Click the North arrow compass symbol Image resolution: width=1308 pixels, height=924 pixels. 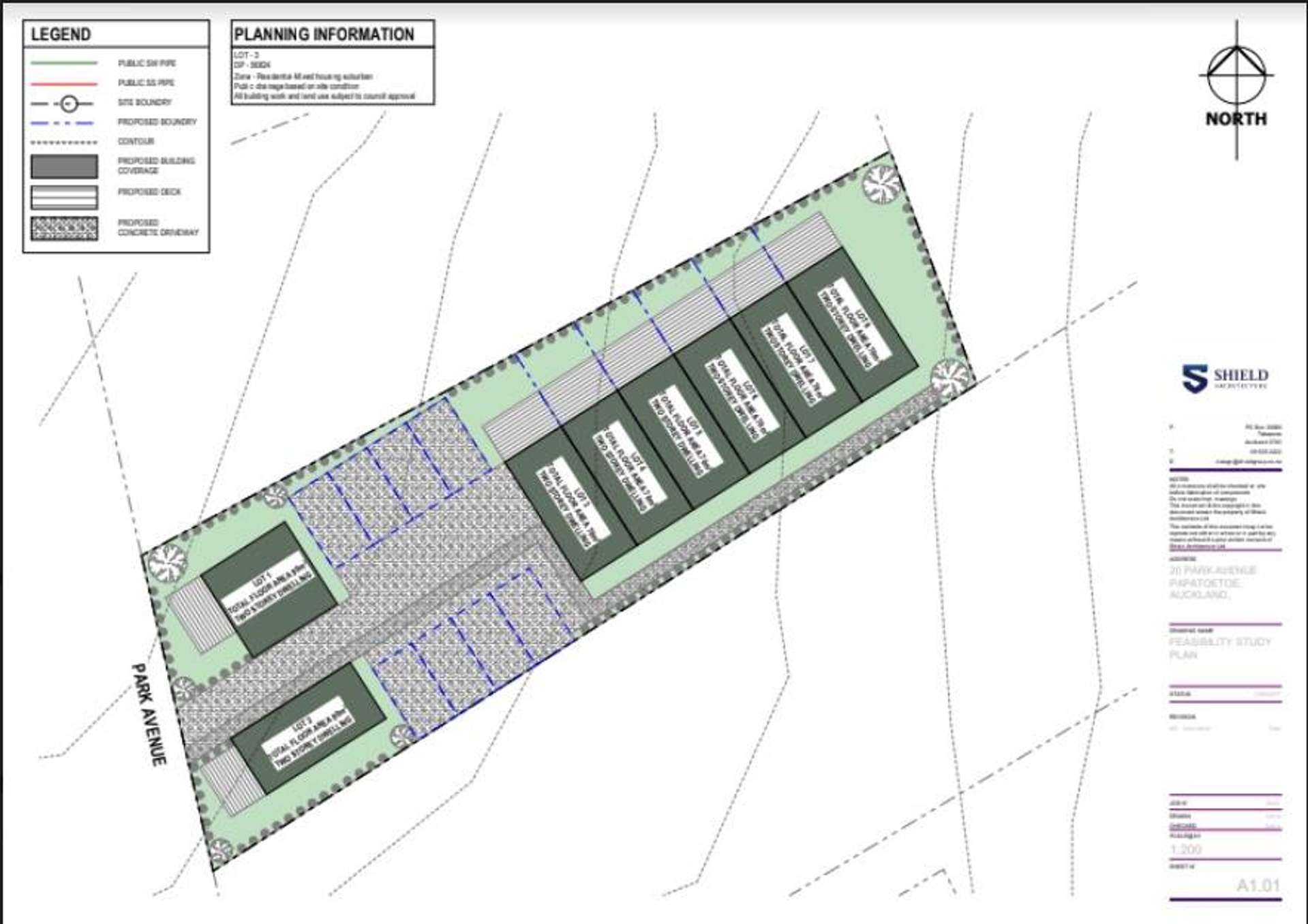[x=1236, y=75]
